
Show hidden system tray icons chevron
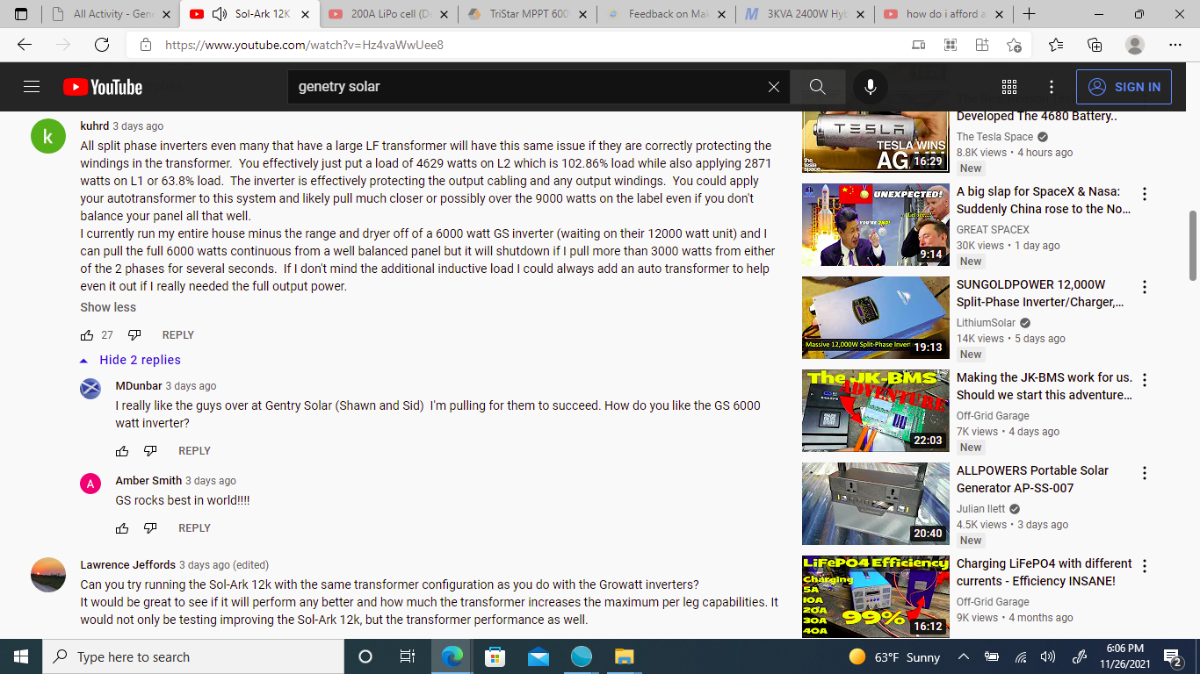(963, 657)
